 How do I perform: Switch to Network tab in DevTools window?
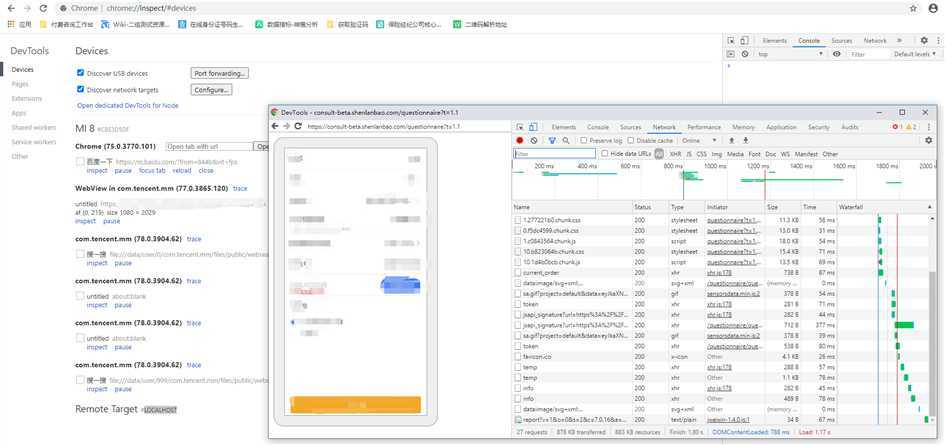click(x=664, y=127)
